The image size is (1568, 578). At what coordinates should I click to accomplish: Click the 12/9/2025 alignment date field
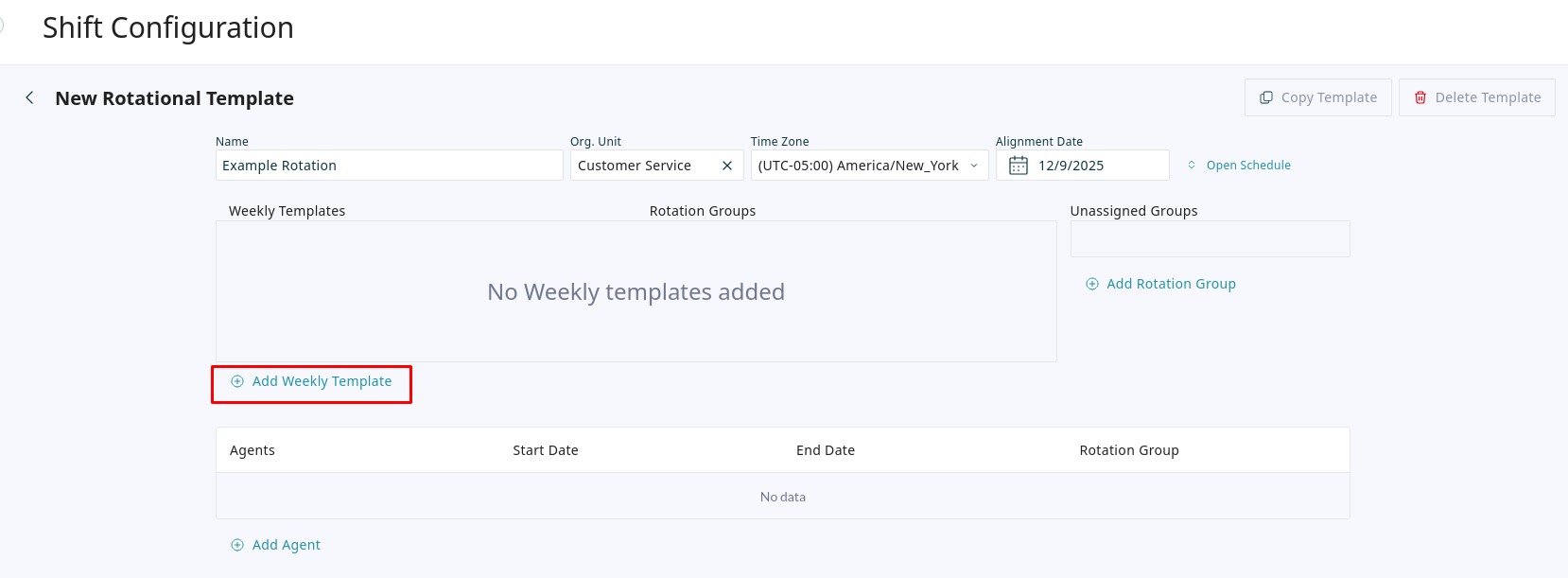click(x=1097, y=166)
